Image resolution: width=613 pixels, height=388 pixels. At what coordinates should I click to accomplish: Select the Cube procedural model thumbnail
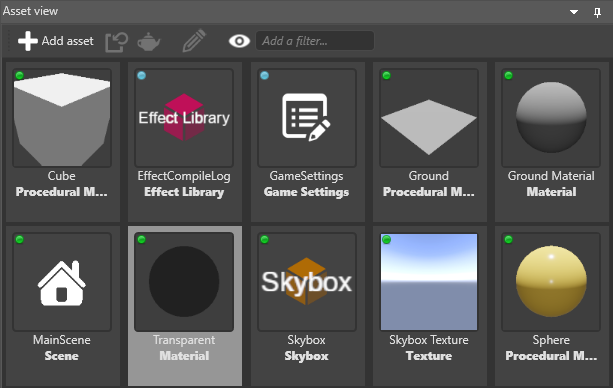(62, 118)
